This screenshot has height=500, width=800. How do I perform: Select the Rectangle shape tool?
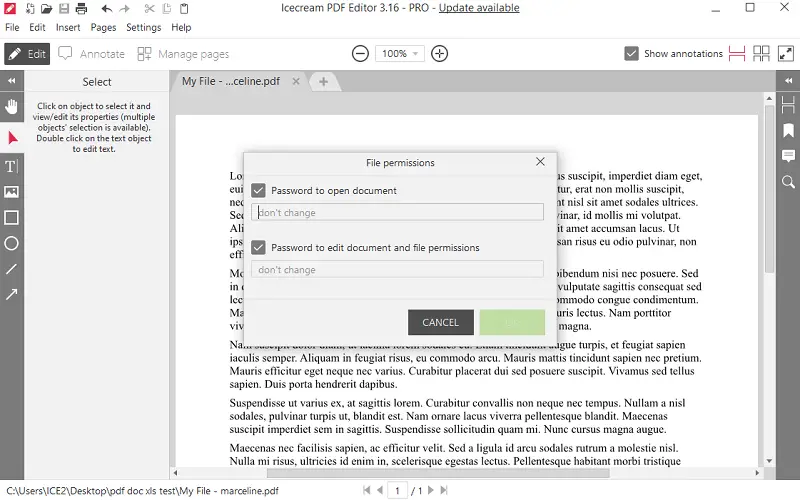(x=11, y=218)
